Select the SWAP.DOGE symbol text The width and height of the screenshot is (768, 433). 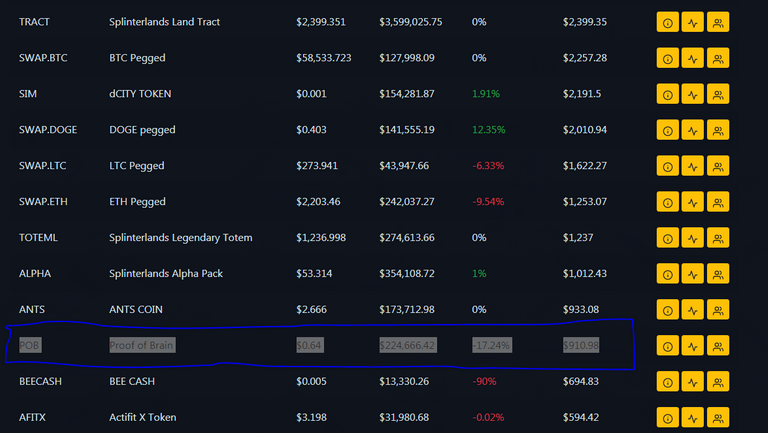coord(48,130)
